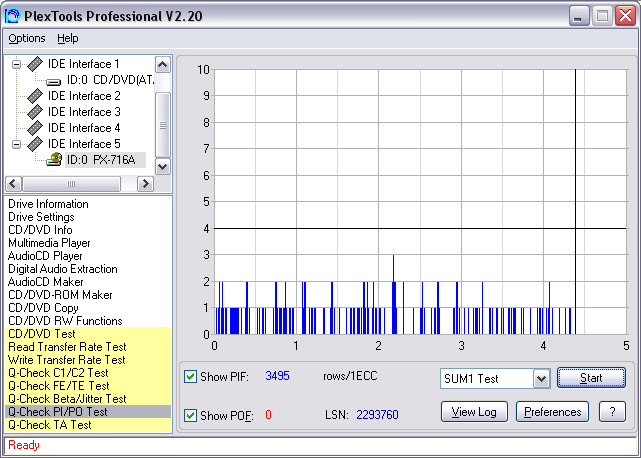The image size is (641, 458).
Task: Select ID:0 CD/DVD(AT. drive
Action: 111,80
